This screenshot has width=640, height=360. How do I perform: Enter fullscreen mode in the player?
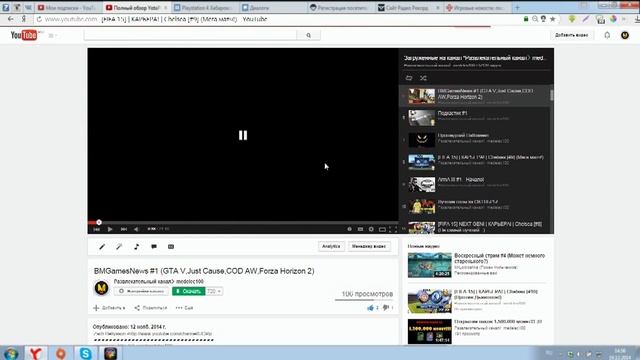393,229
